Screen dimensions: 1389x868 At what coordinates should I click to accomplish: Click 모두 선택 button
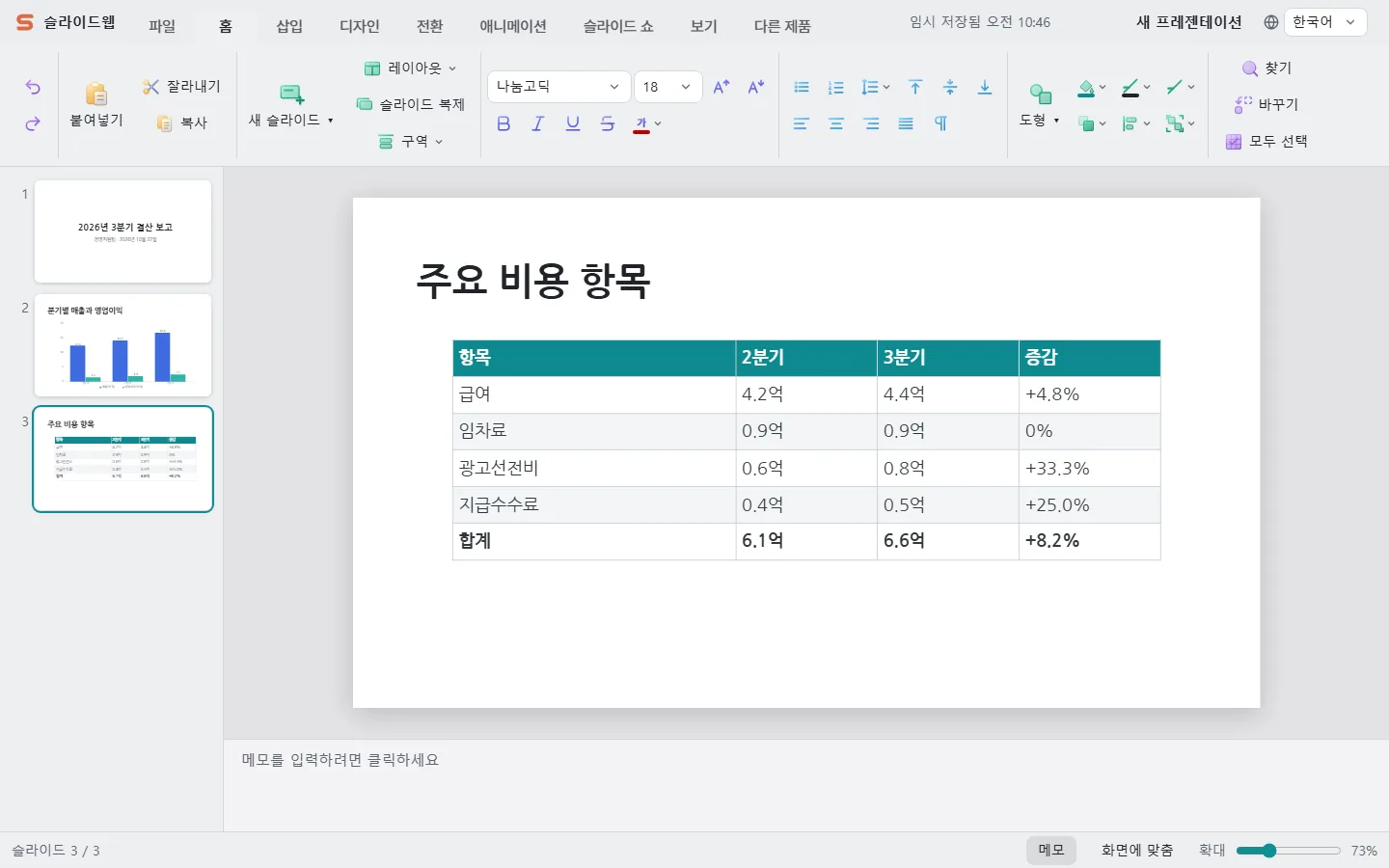pyautogui.click(x=1266, y=142)
